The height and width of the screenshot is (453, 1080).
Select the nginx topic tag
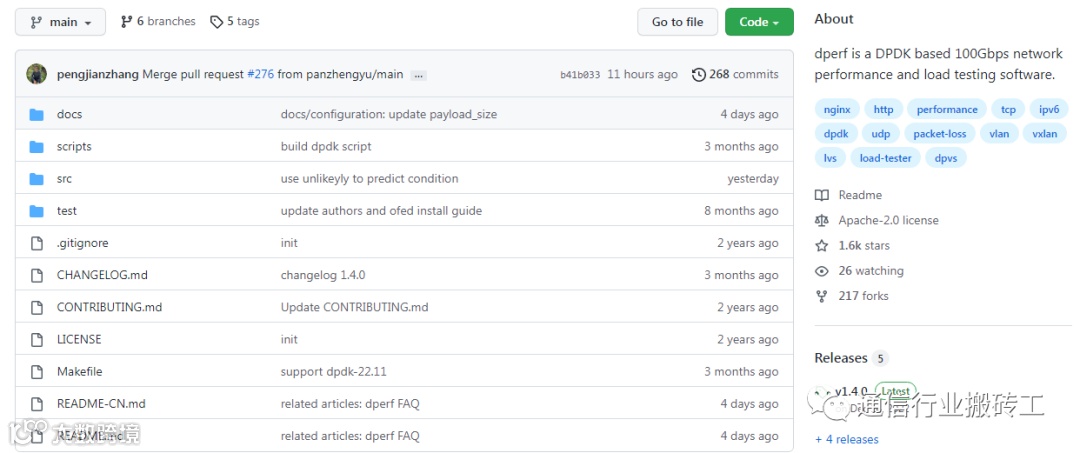(837, 109)
